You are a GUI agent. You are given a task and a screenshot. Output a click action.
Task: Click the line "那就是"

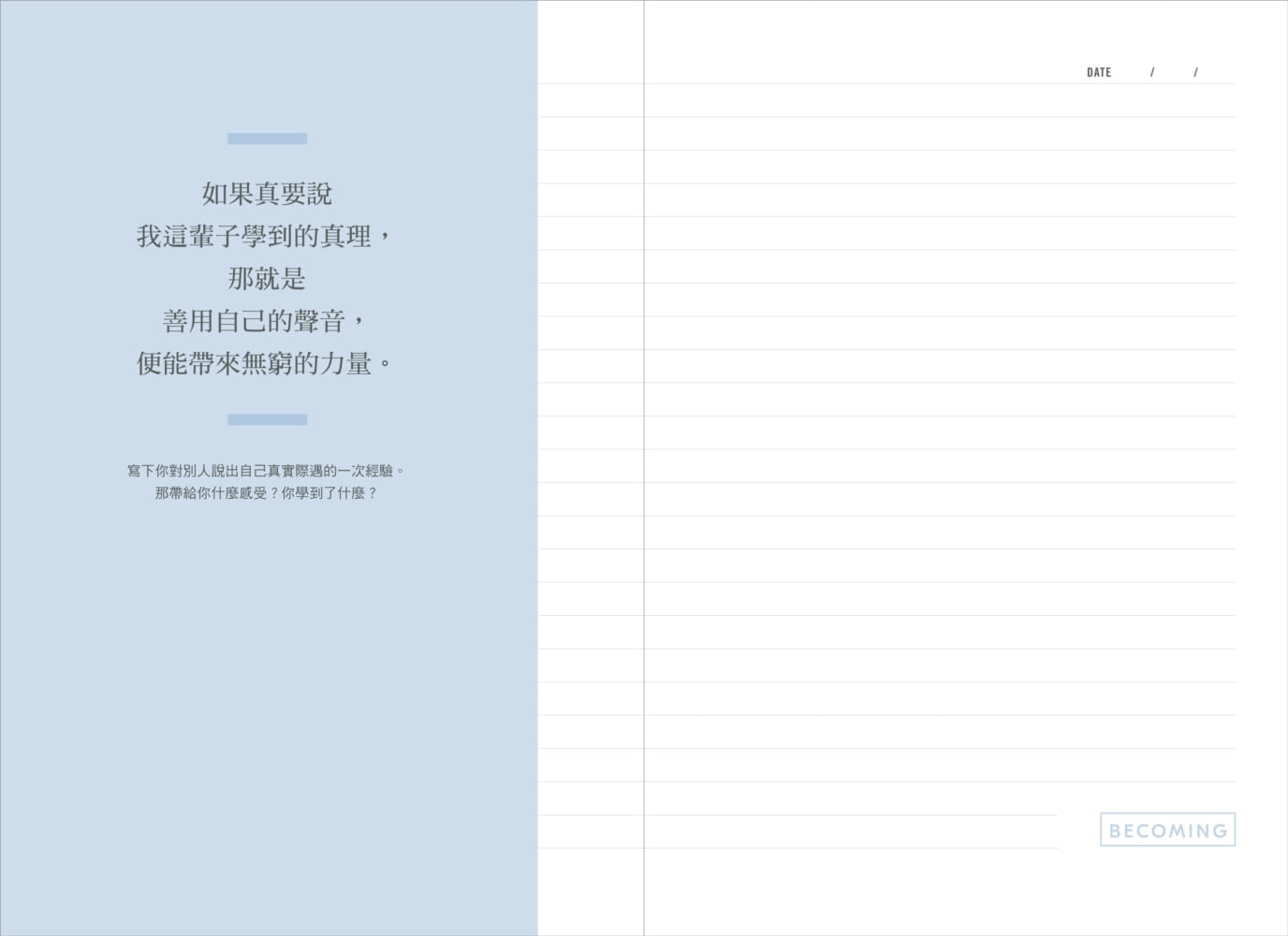coord(267,278)
